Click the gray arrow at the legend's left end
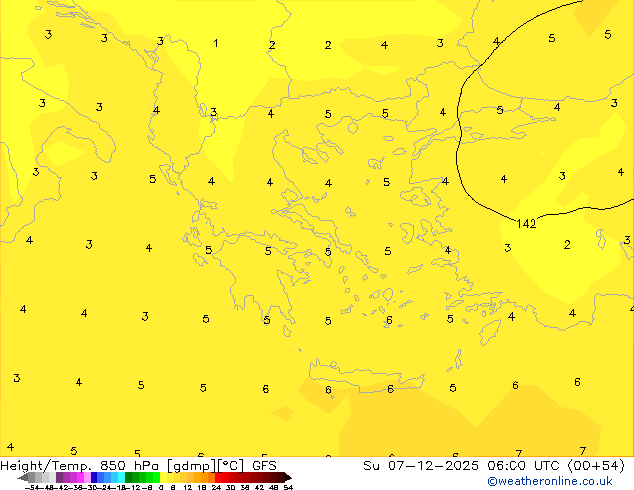 click(x=23, y=477)
